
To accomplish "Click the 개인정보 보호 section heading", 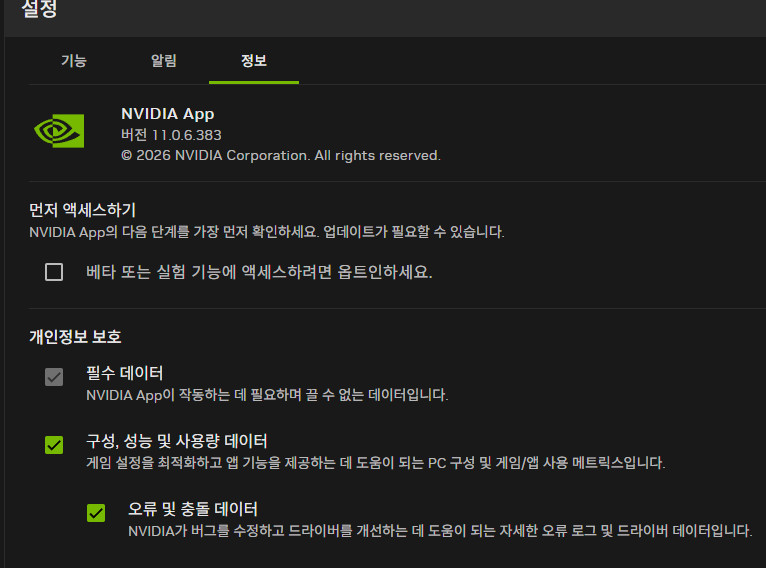I will click(75, 337).
